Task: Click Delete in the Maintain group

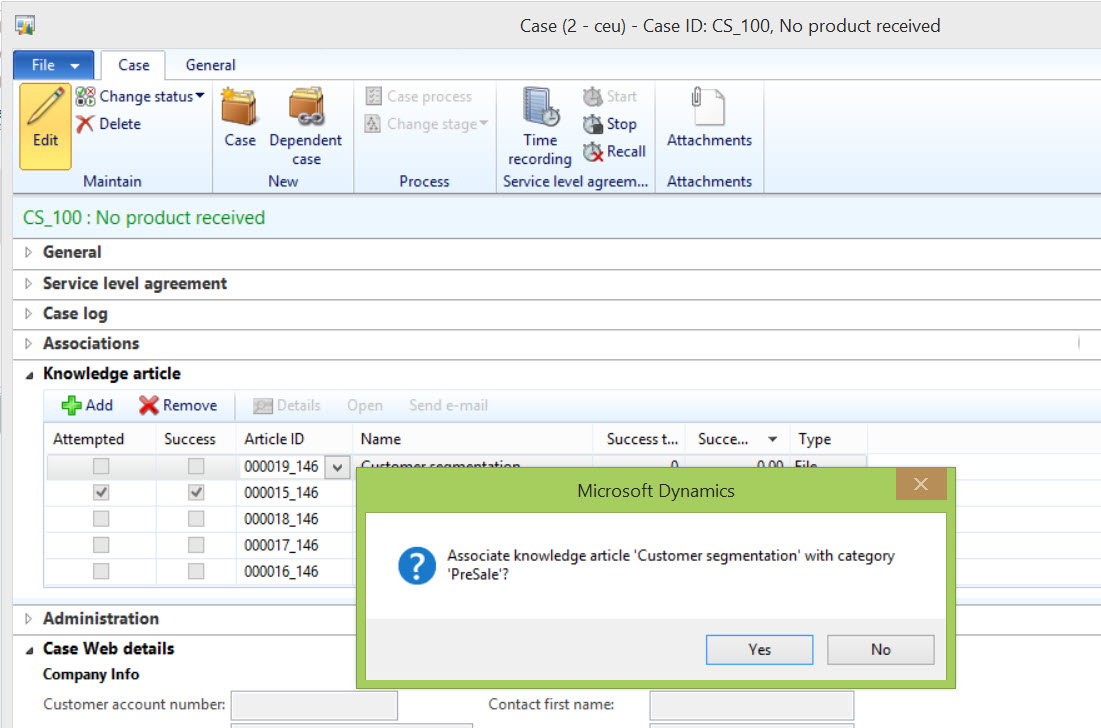Action: [x=110, y=124]
